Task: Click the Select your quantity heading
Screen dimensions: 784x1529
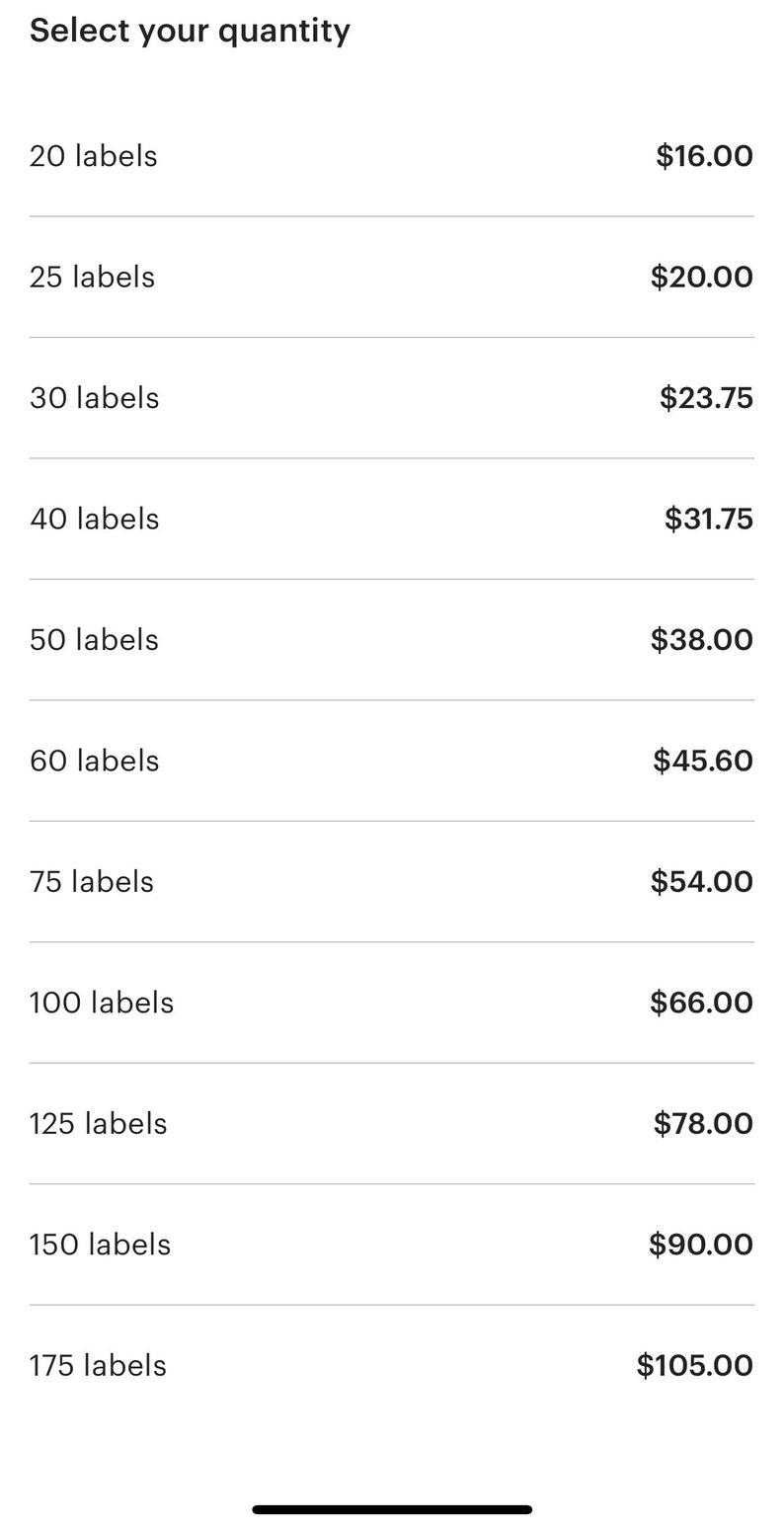Action: tap(190, 31)
